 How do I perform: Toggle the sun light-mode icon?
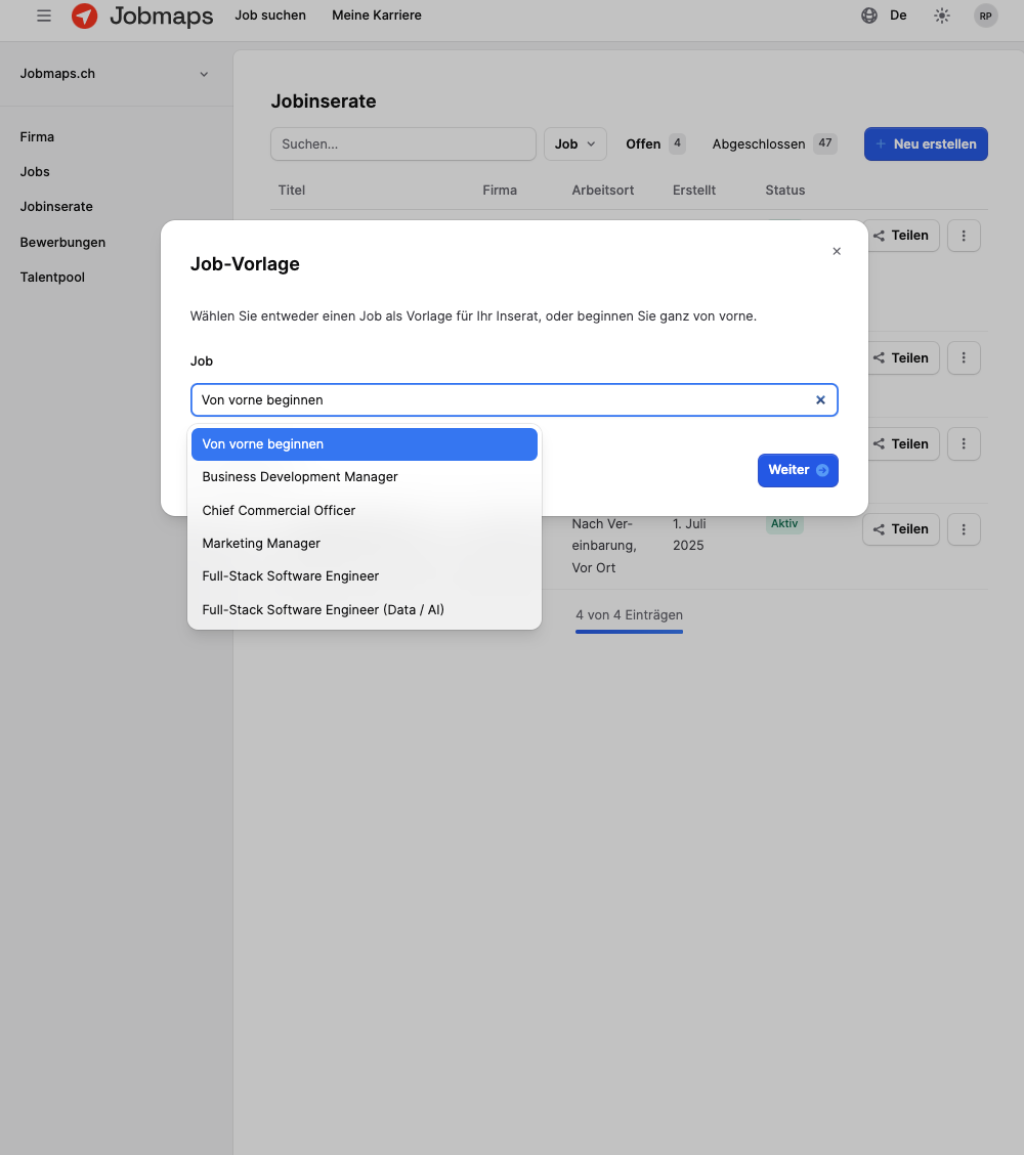pos(941,16)
